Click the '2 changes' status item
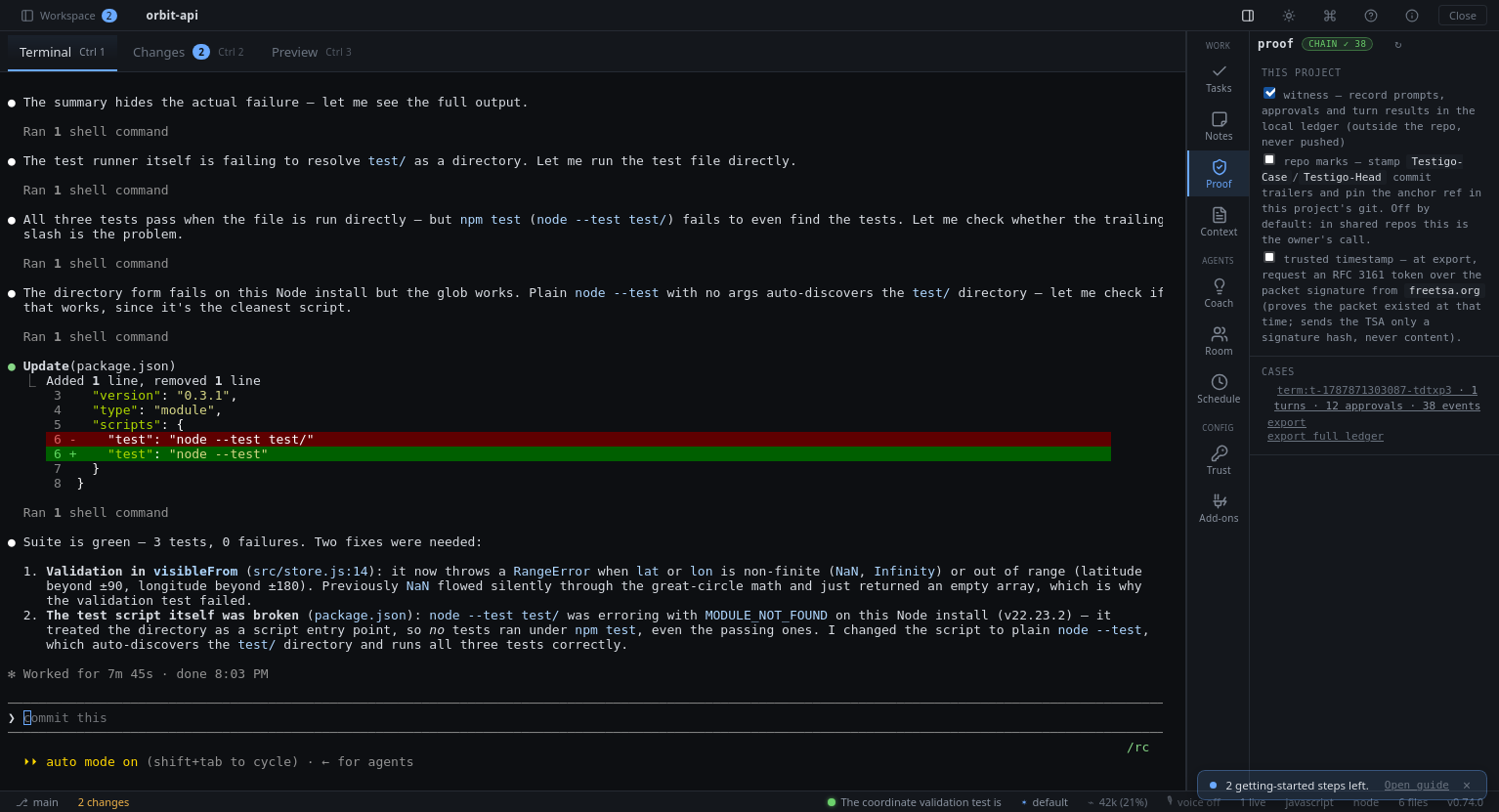 point(104,802)
